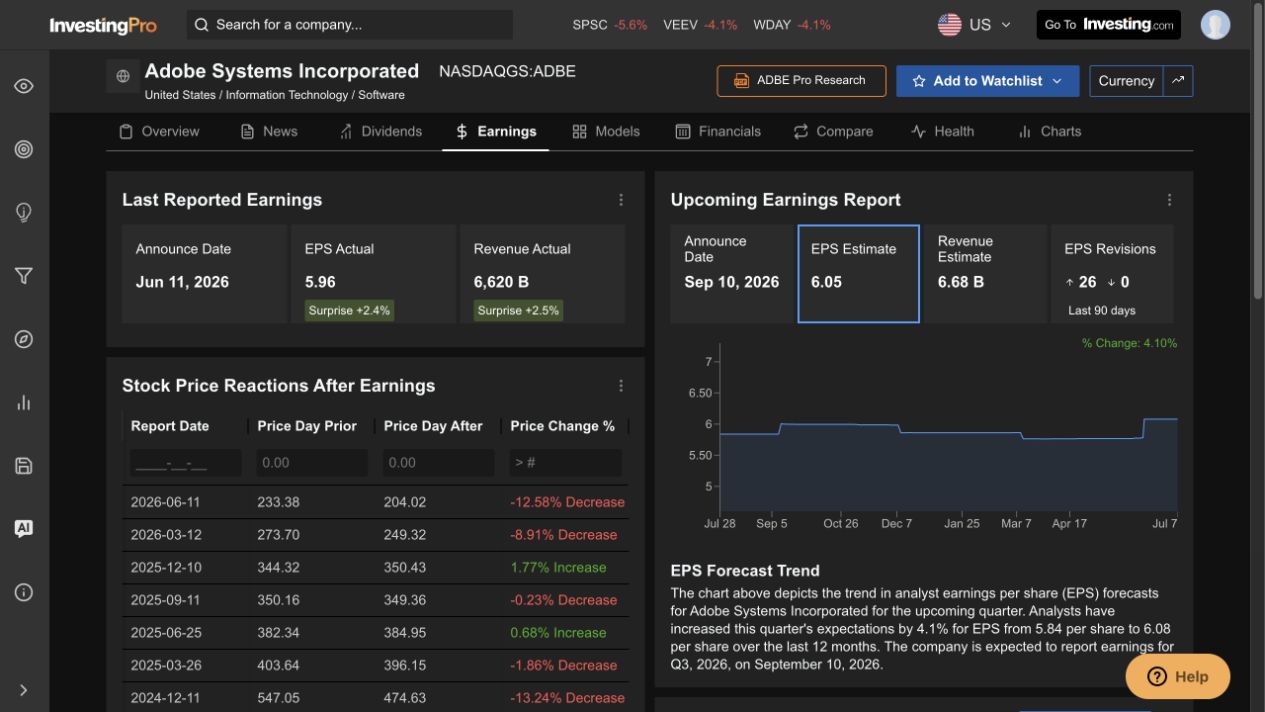Open the lightbulb ideas icon in sidebar
Image resolution: width=1265 pixels, height=712 pixels.
click(24, 212)
